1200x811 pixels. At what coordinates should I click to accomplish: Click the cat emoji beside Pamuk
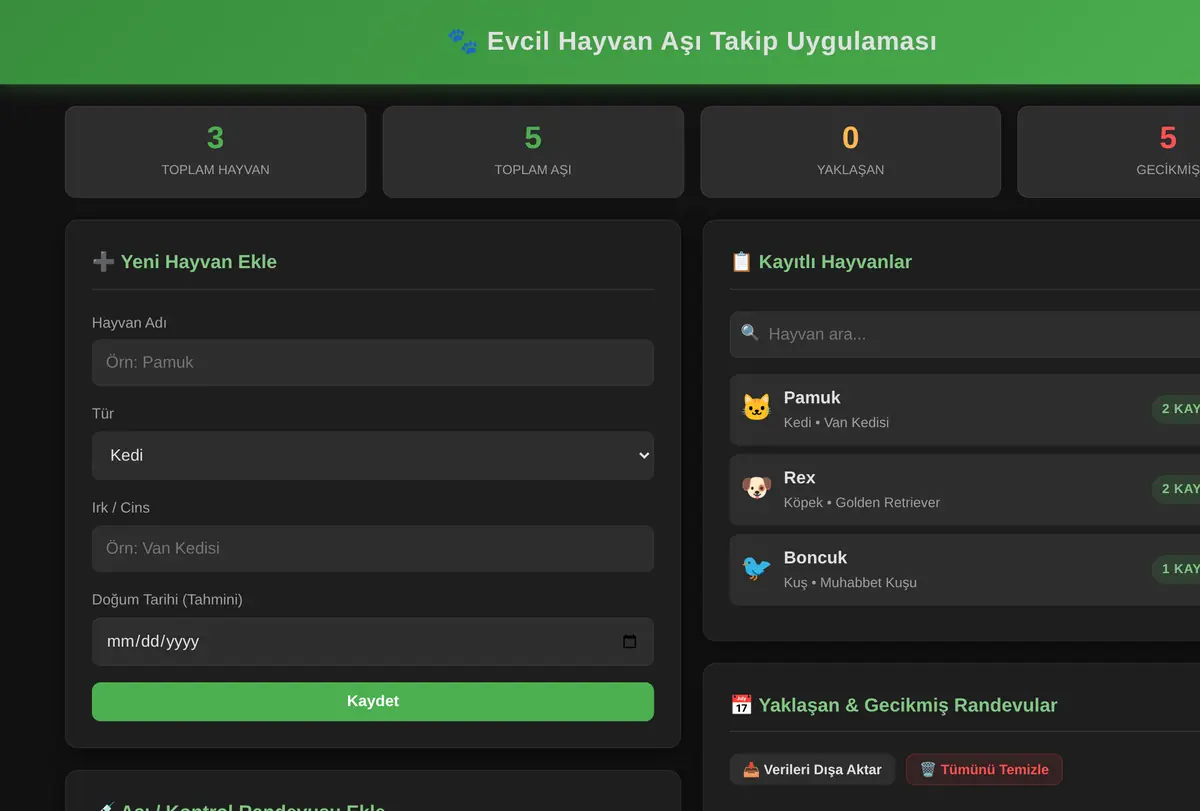click(756, 408)
